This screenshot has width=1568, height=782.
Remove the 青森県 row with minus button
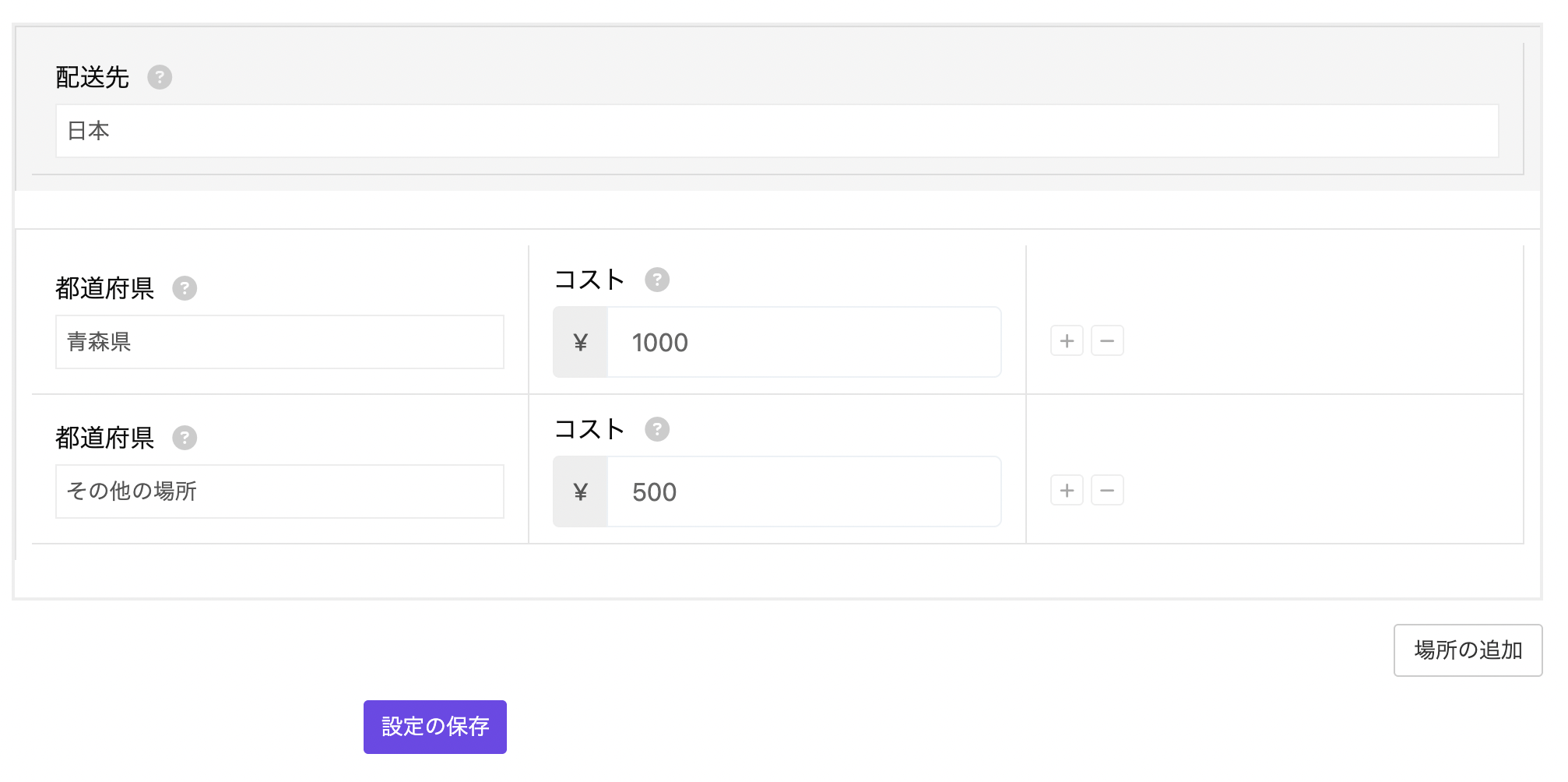pyautogui.click(x=1107, y=341)
